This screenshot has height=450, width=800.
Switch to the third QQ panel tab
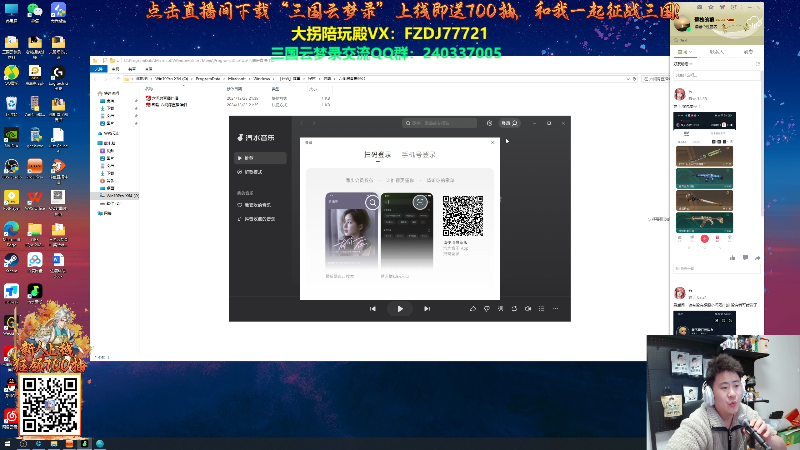tap(748, 52)
